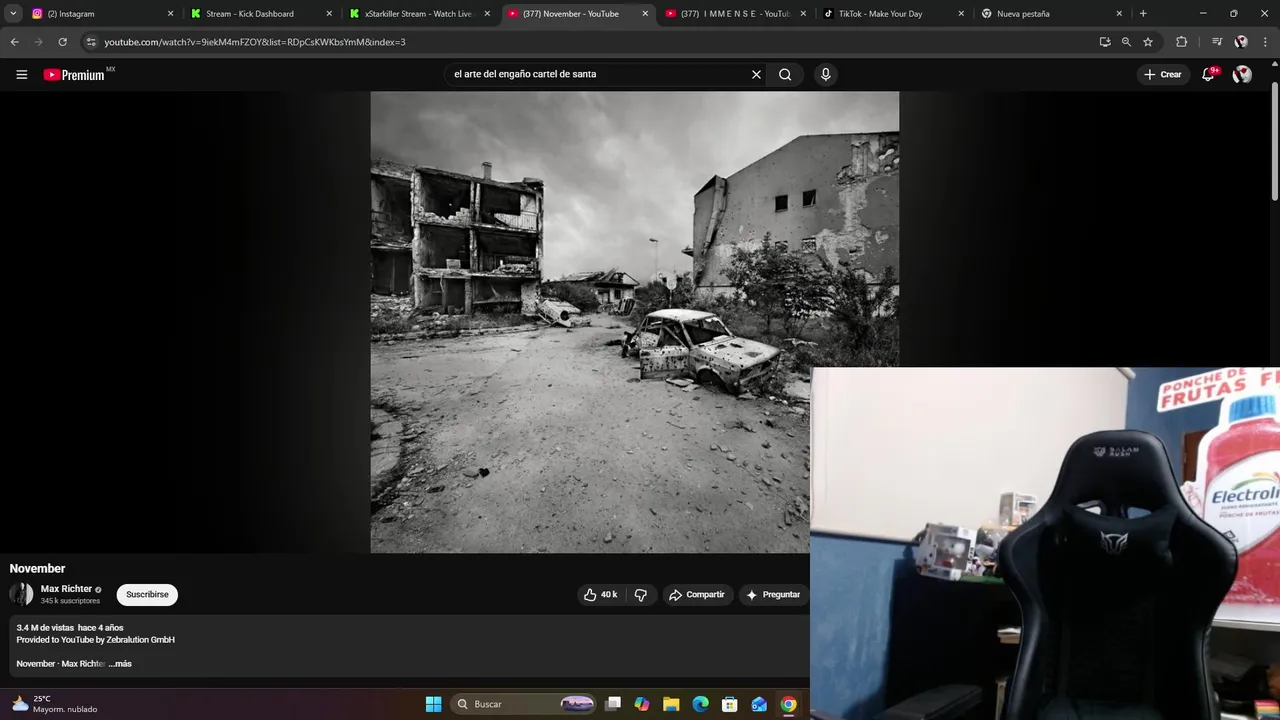This screenshot has height=720, width=1280.
Task: Click the browser address bar URL
Action: point(255,42)
